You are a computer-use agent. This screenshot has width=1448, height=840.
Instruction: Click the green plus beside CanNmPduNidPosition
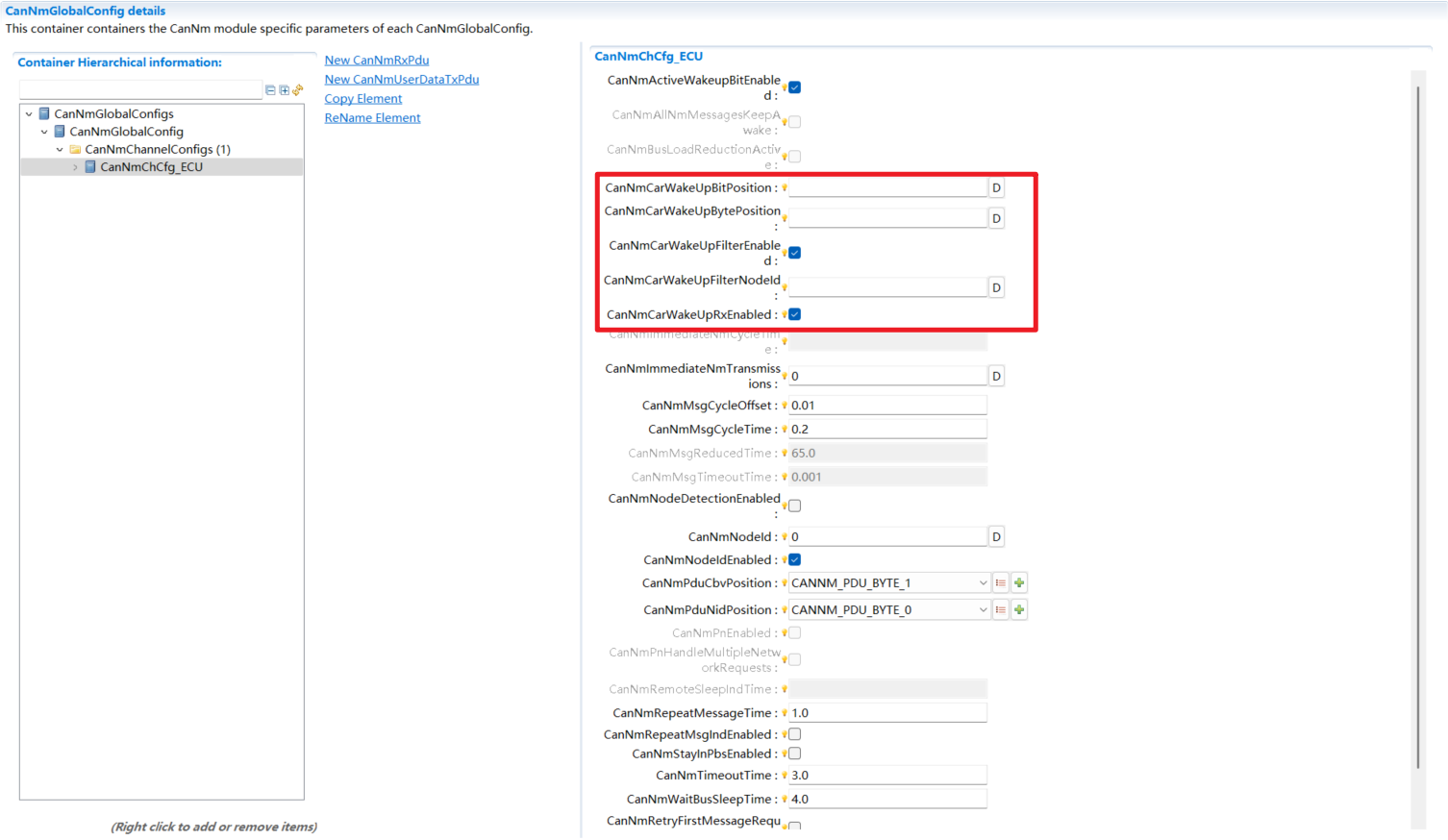pyautogui.click(x=1019, y=610)
